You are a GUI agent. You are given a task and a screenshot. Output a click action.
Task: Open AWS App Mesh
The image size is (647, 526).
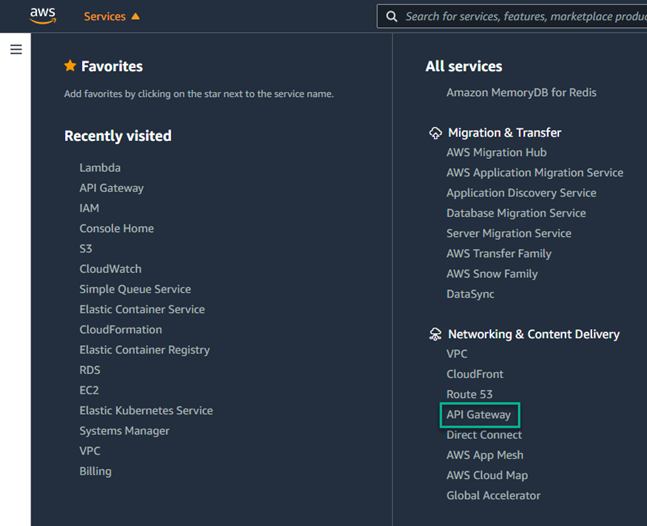pyautogui.click(x=485, y=455)
